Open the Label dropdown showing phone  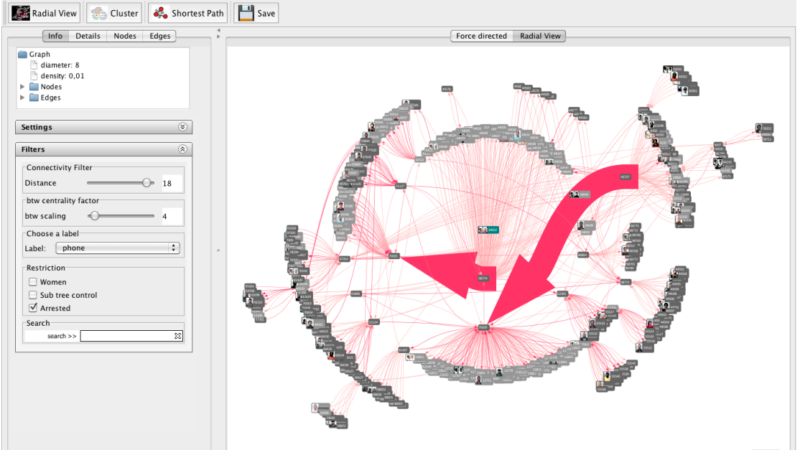[x=118, y=247]
